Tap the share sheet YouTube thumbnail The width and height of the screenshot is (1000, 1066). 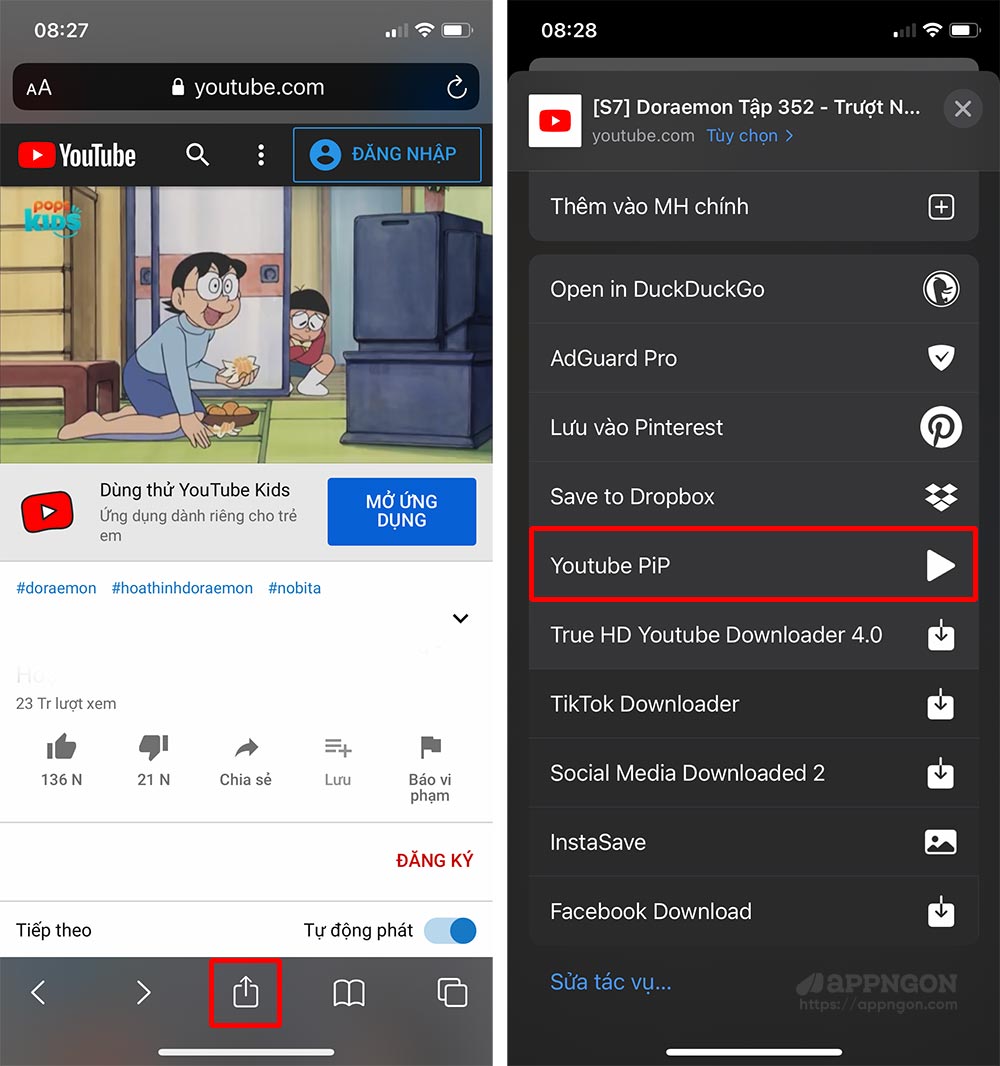[x=555, y=121]
